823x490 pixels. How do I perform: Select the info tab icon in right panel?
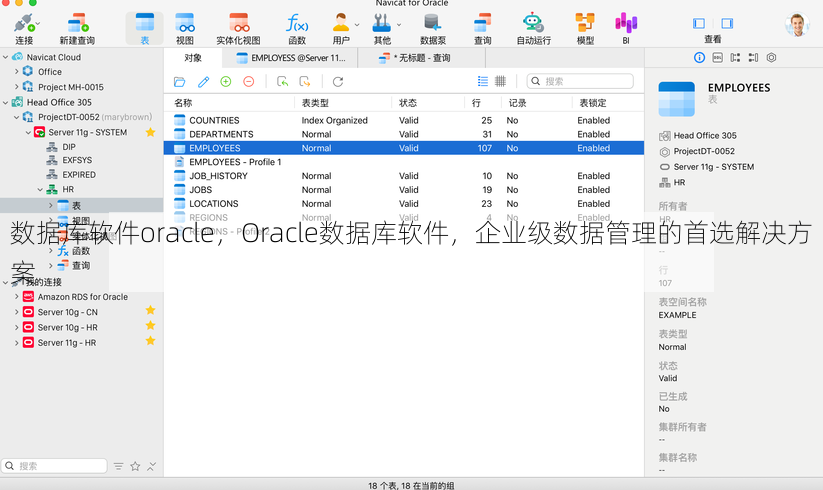[699, 58]
